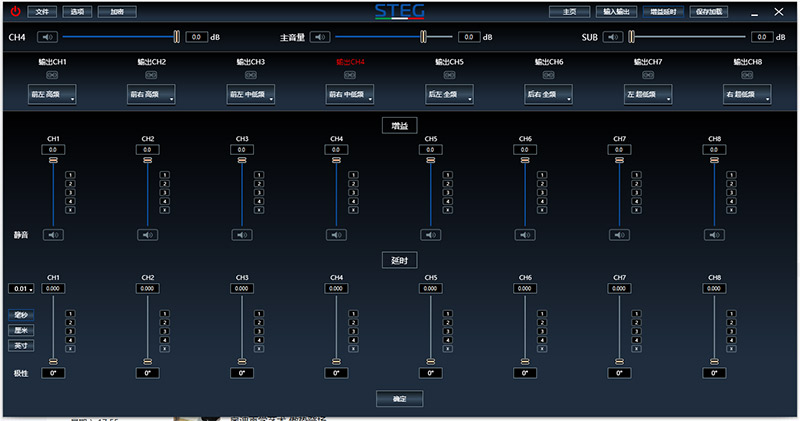Open the 前左 中低频 dropdown for 输出CH3
The image size is (800, 421).
(251, 94)
